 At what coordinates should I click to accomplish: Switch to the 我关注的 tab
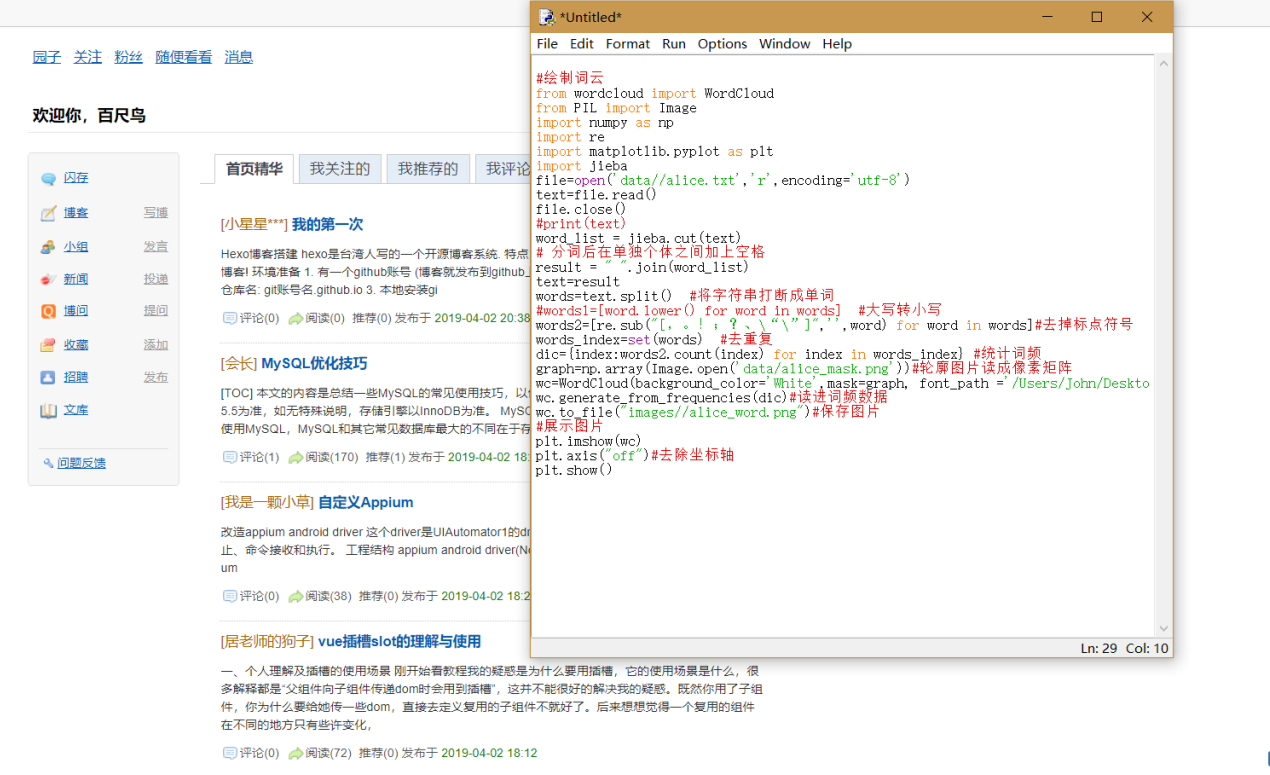click(340, 169)
